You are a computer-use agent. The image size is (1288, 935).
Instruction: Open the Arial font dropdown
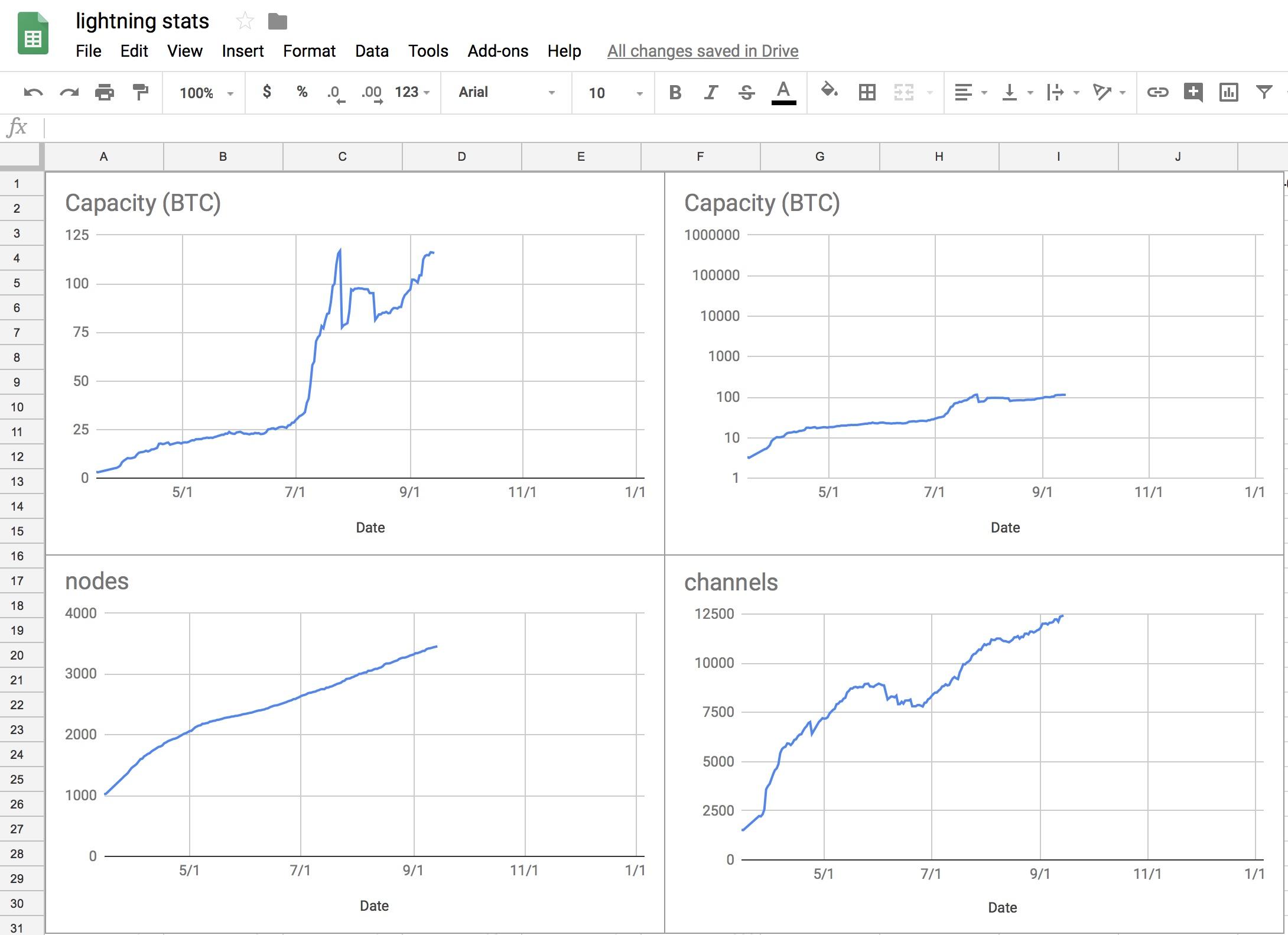tap(506, 92)
